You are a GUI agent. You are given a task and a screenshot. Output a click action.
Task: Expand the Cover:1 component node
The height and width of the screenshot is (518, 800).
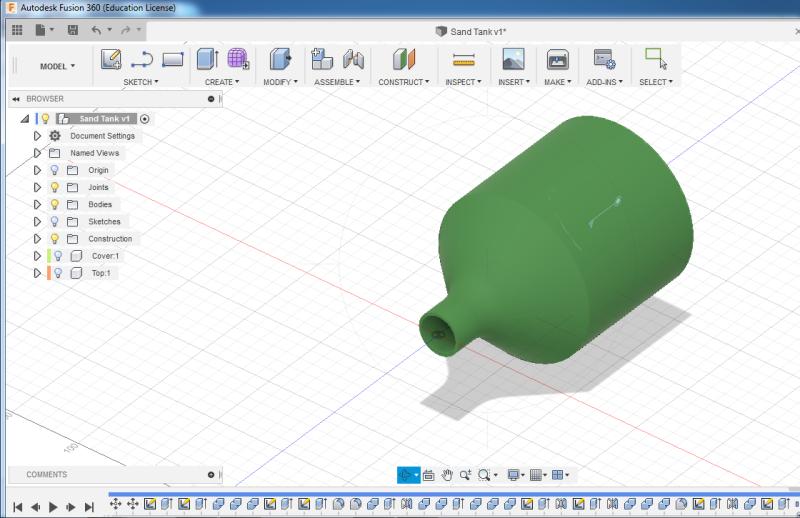[x=37, y=256]
